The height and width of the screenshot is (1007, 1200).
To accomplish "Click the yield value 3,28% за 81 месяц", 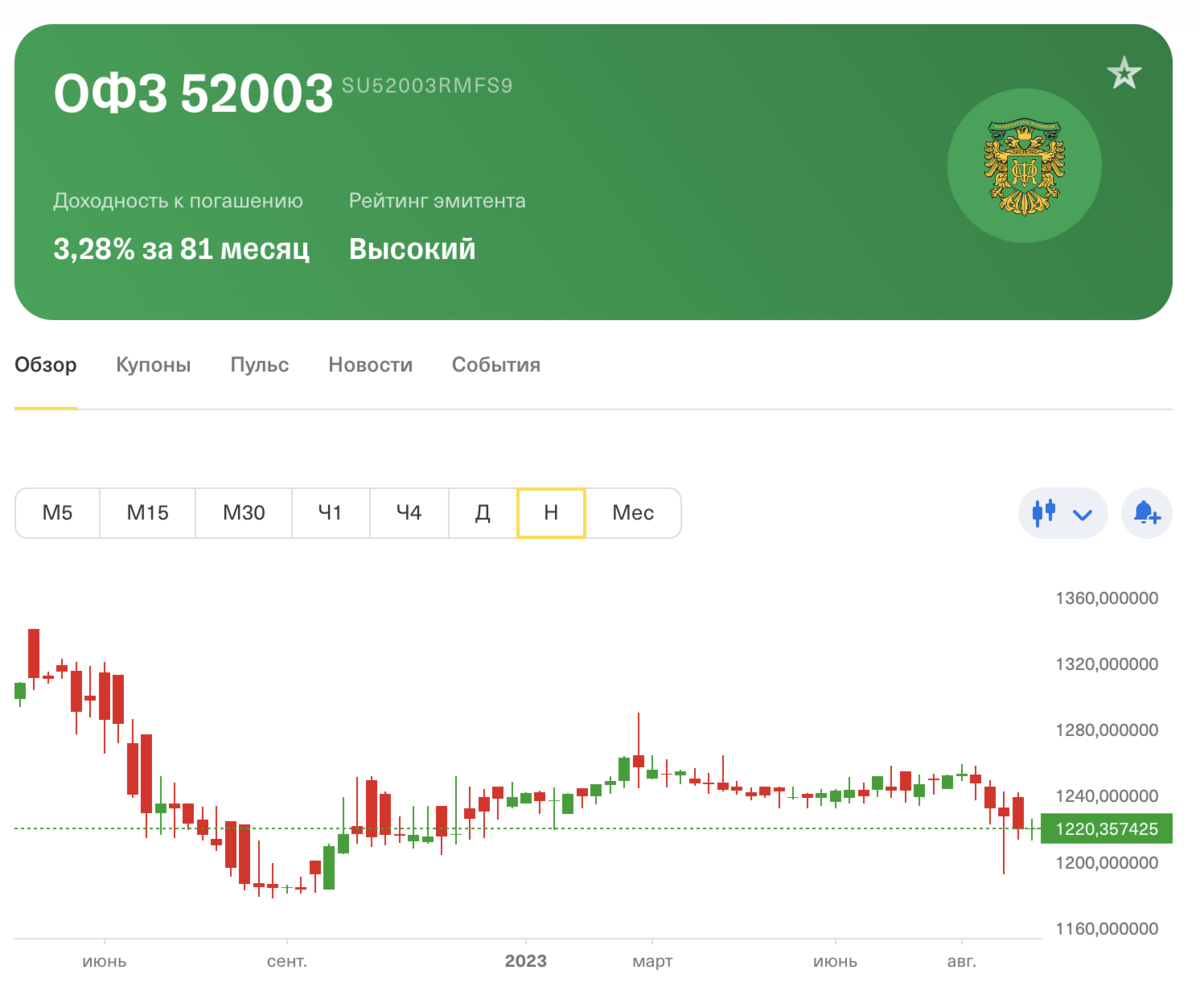I will [x=181, y=249].
